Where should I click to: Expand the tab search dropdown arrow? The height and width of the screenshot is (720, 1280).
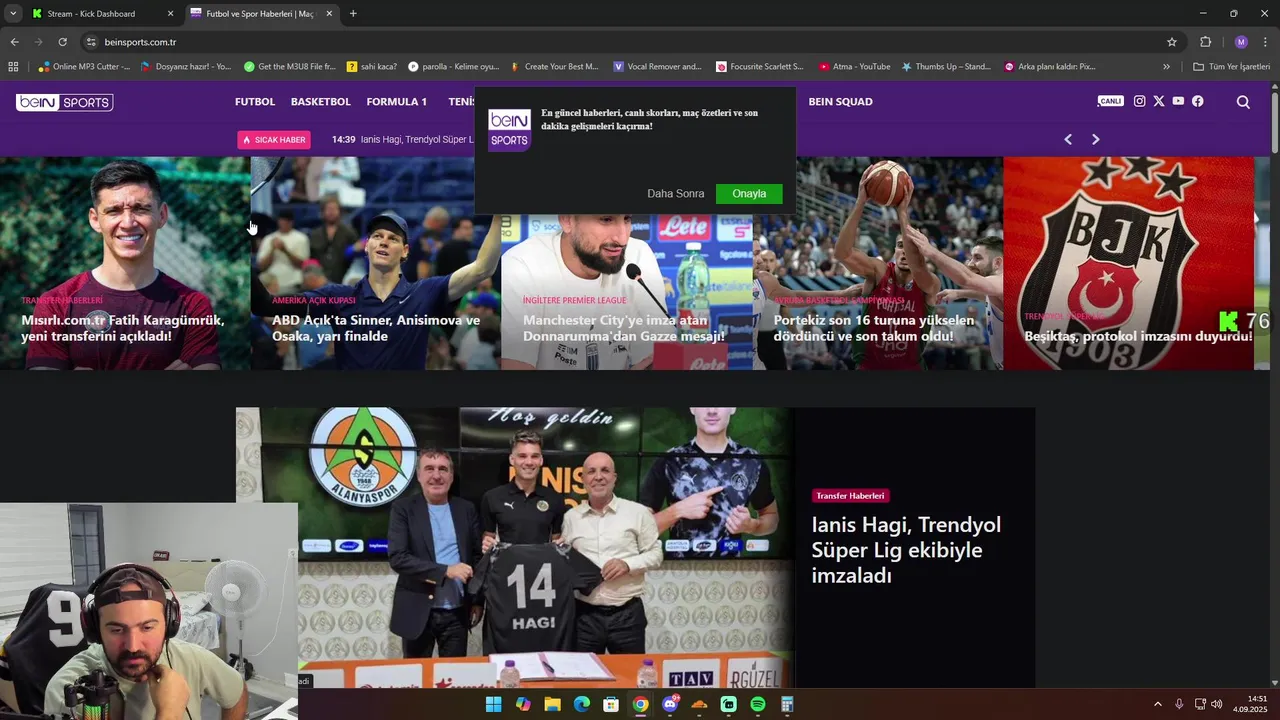13,14
